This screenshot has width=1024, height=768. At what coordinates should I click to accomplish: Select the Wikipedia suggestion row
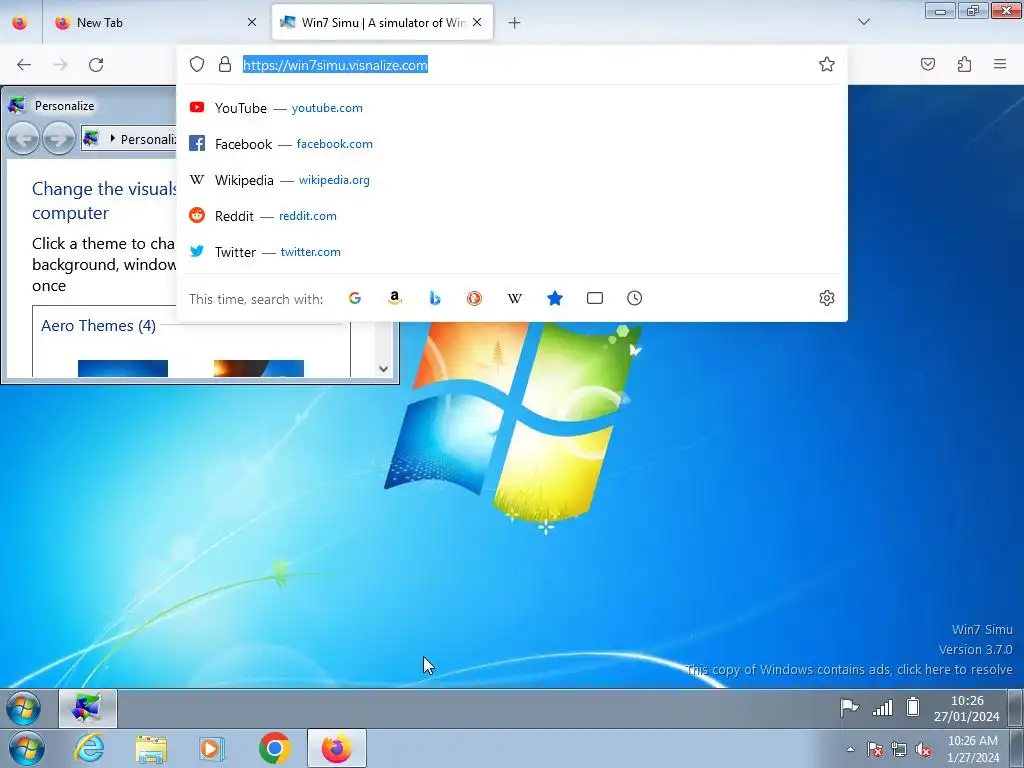tap(512, 180)
